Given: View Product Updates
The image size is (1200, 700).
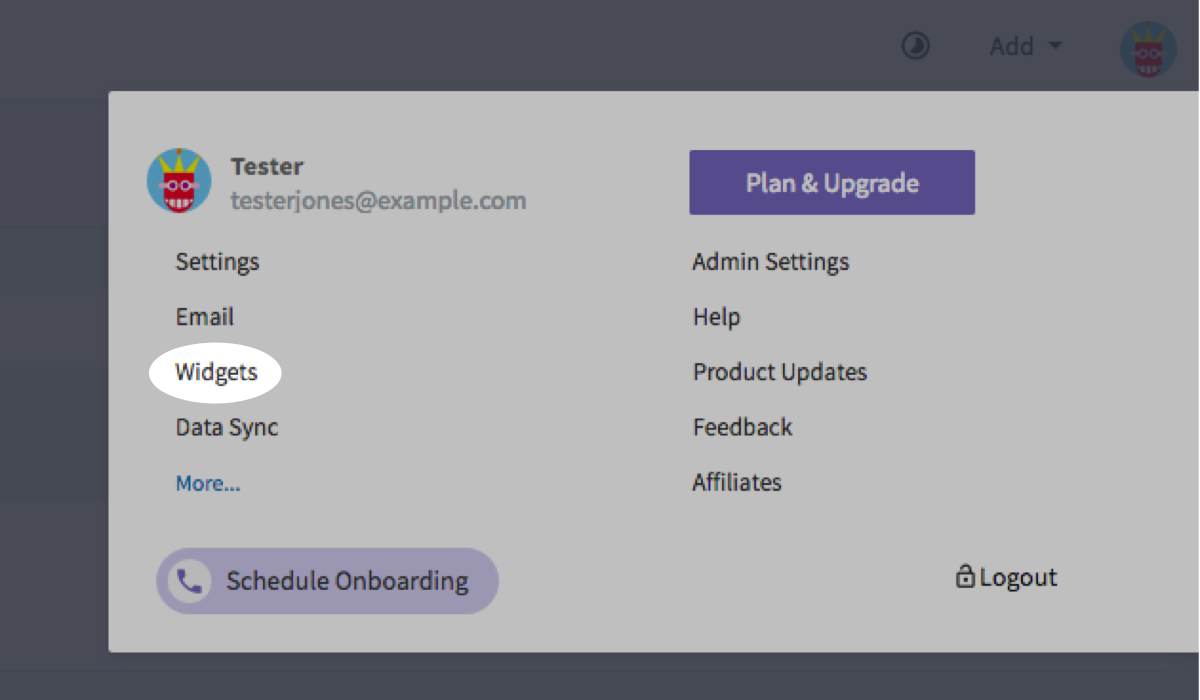Looking at the screenshot, I should tap(779, 373).
